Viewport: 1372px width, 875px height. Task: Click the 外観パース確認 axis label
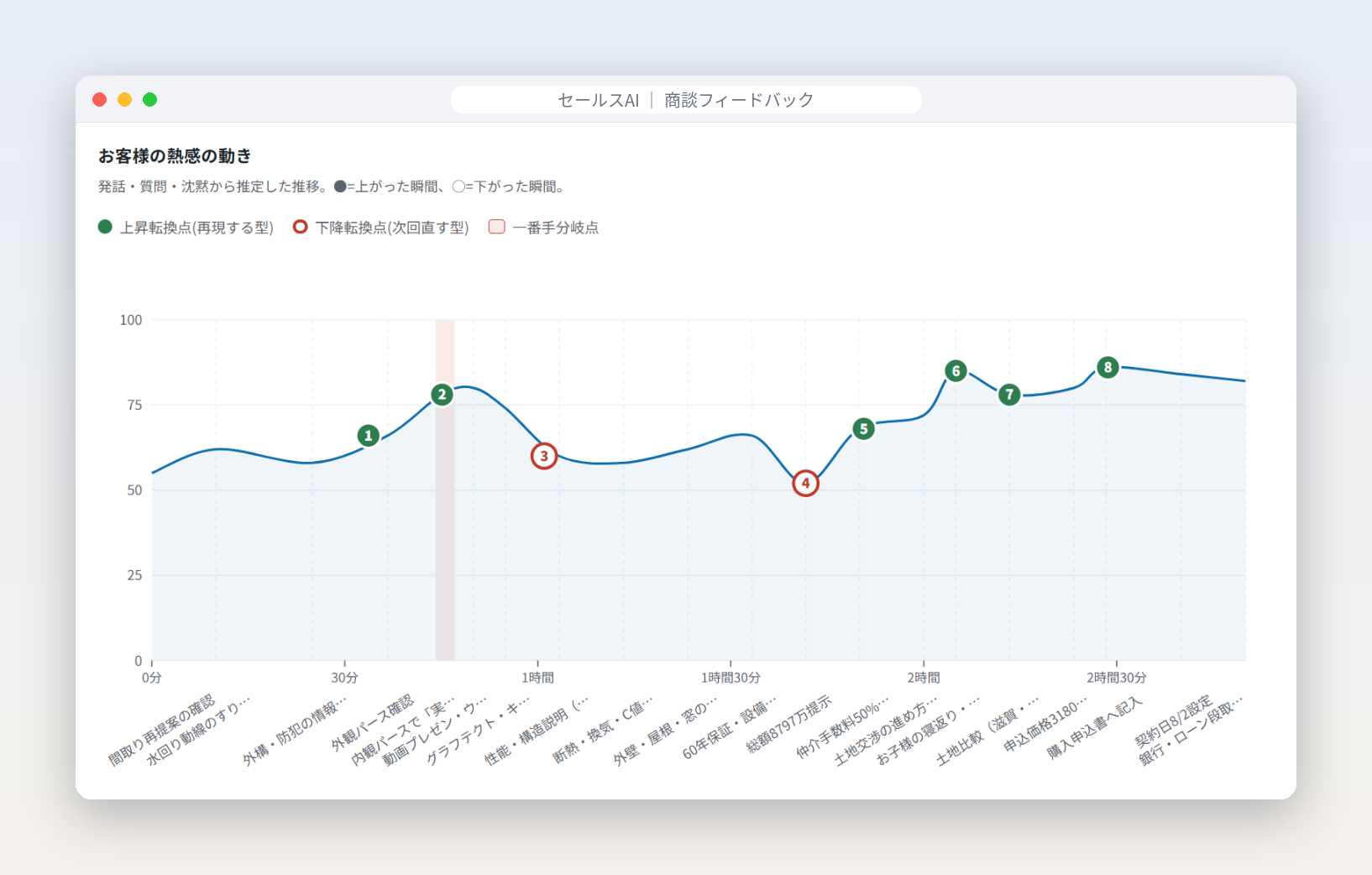372,722
